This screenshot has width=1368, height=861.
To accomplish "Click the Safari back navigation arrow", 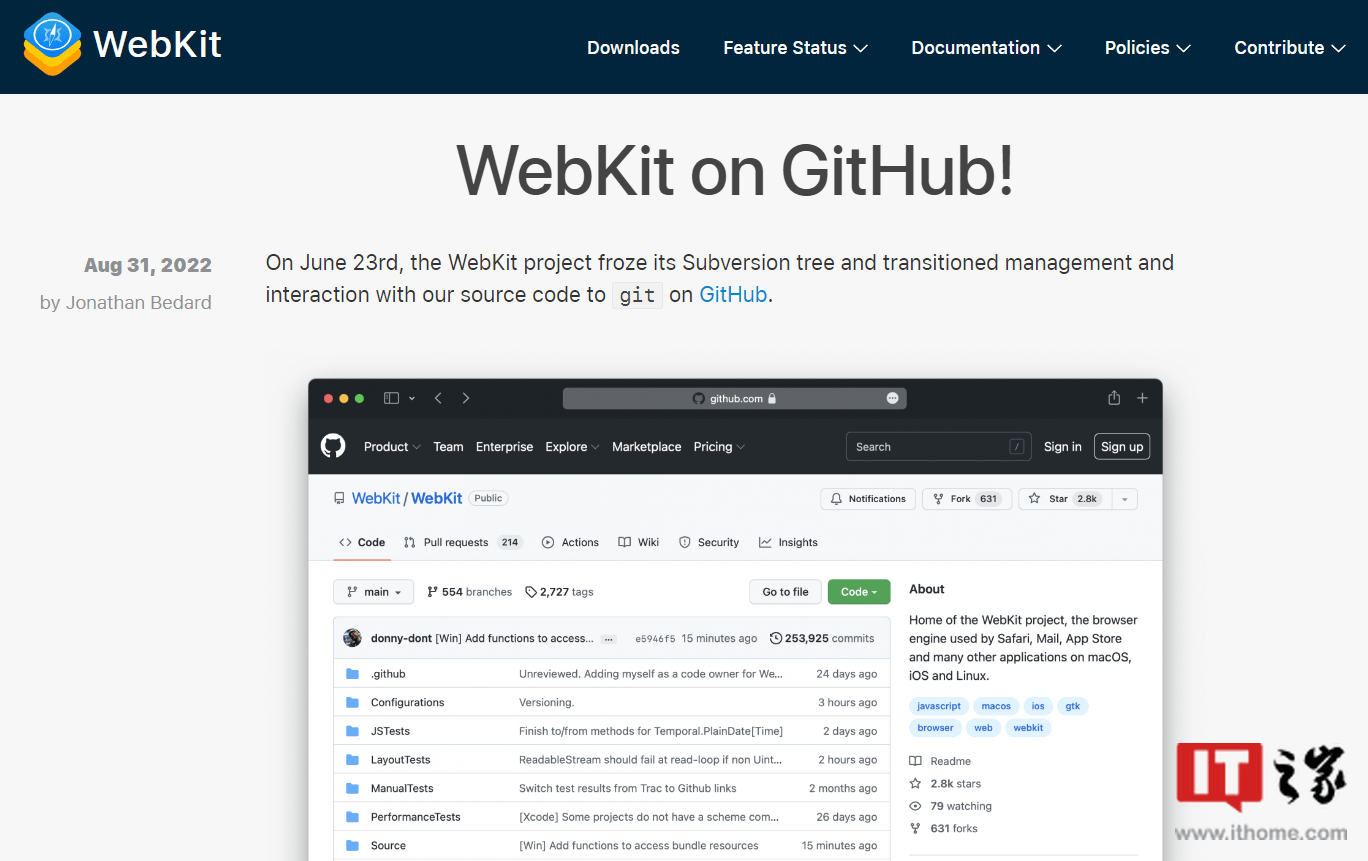I will click(x=438, y=397).
